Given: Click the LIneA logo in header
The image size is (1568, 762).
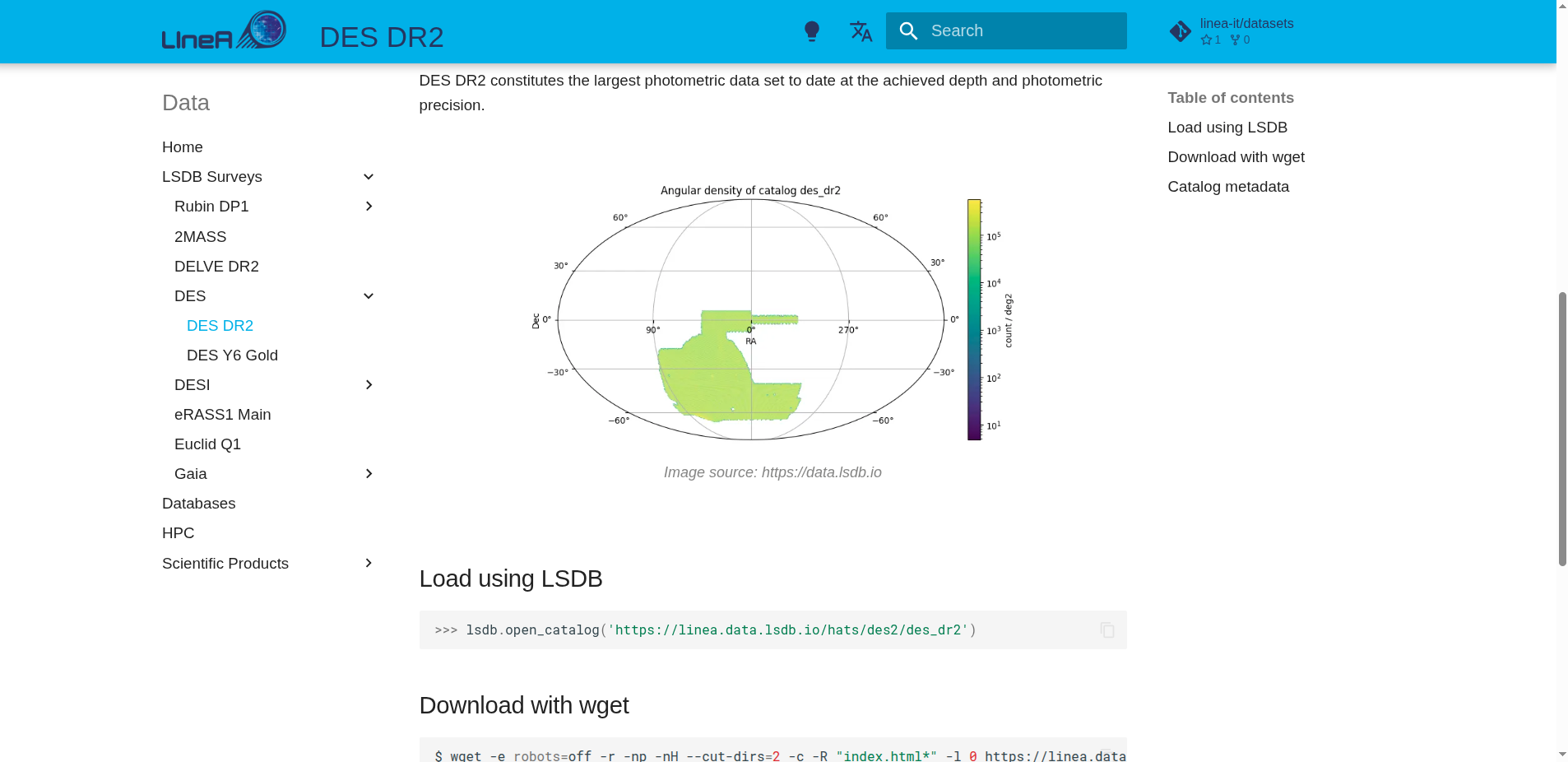Looking at the screenshot, I should [x=224, y=31].
